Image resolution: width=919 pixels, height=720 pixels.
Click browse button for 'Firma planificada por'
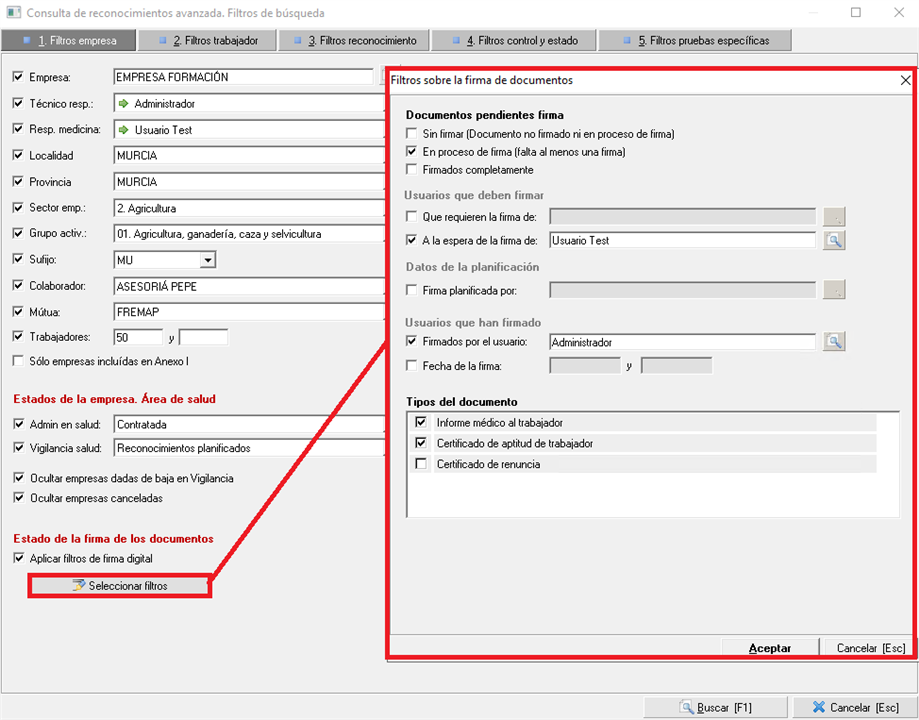pos(834,290)
